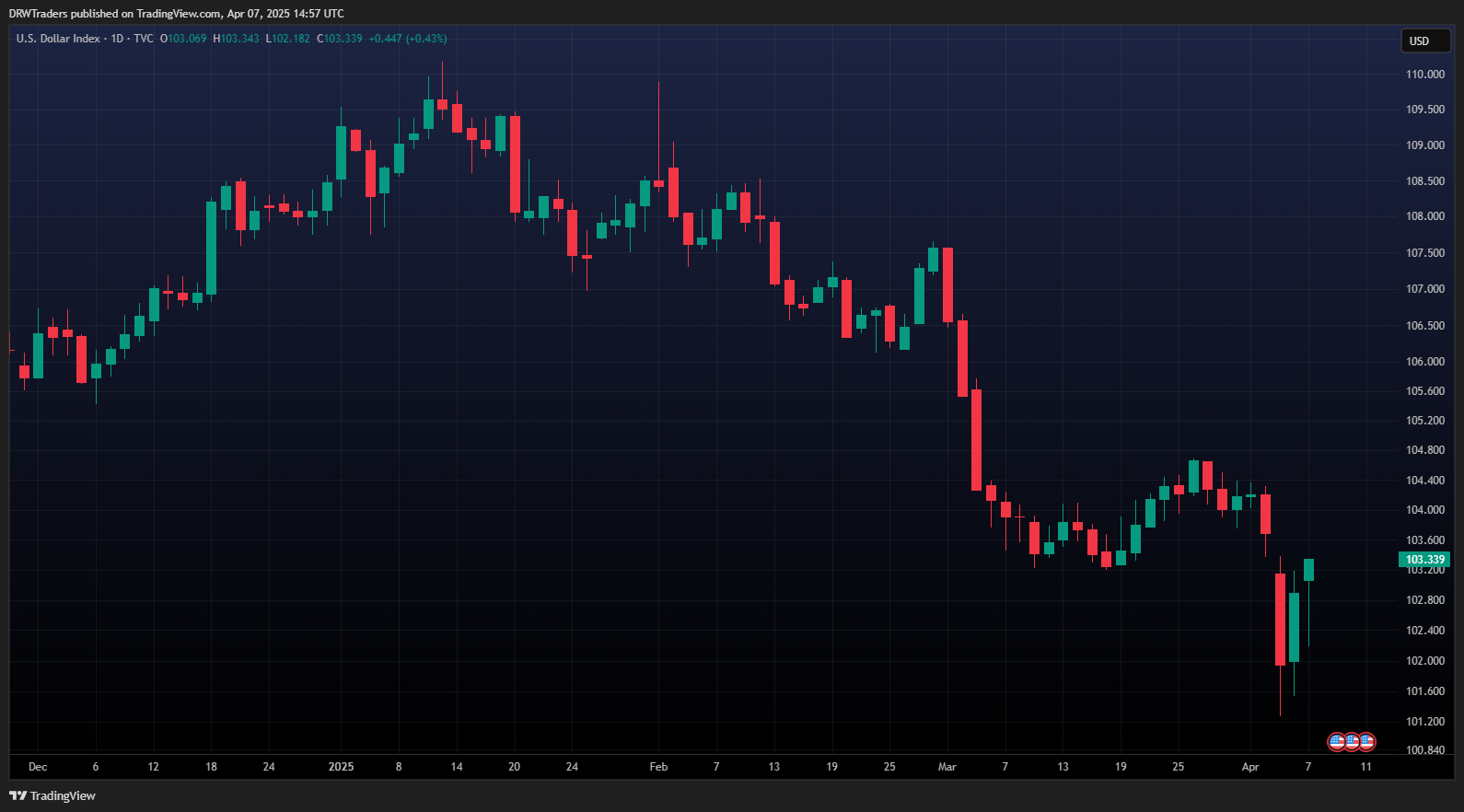The width and height of the screenshot is (1464, 812).
Task: Click the 'Feb' date axis label
Action: point(658,767)
